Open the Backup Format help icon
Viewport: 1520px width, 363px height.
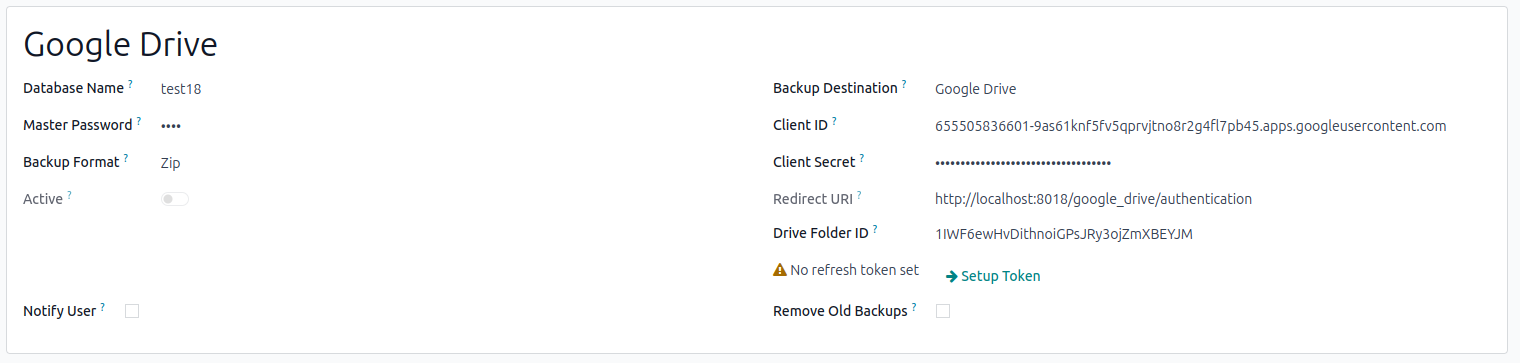click(x=126, y=159)
